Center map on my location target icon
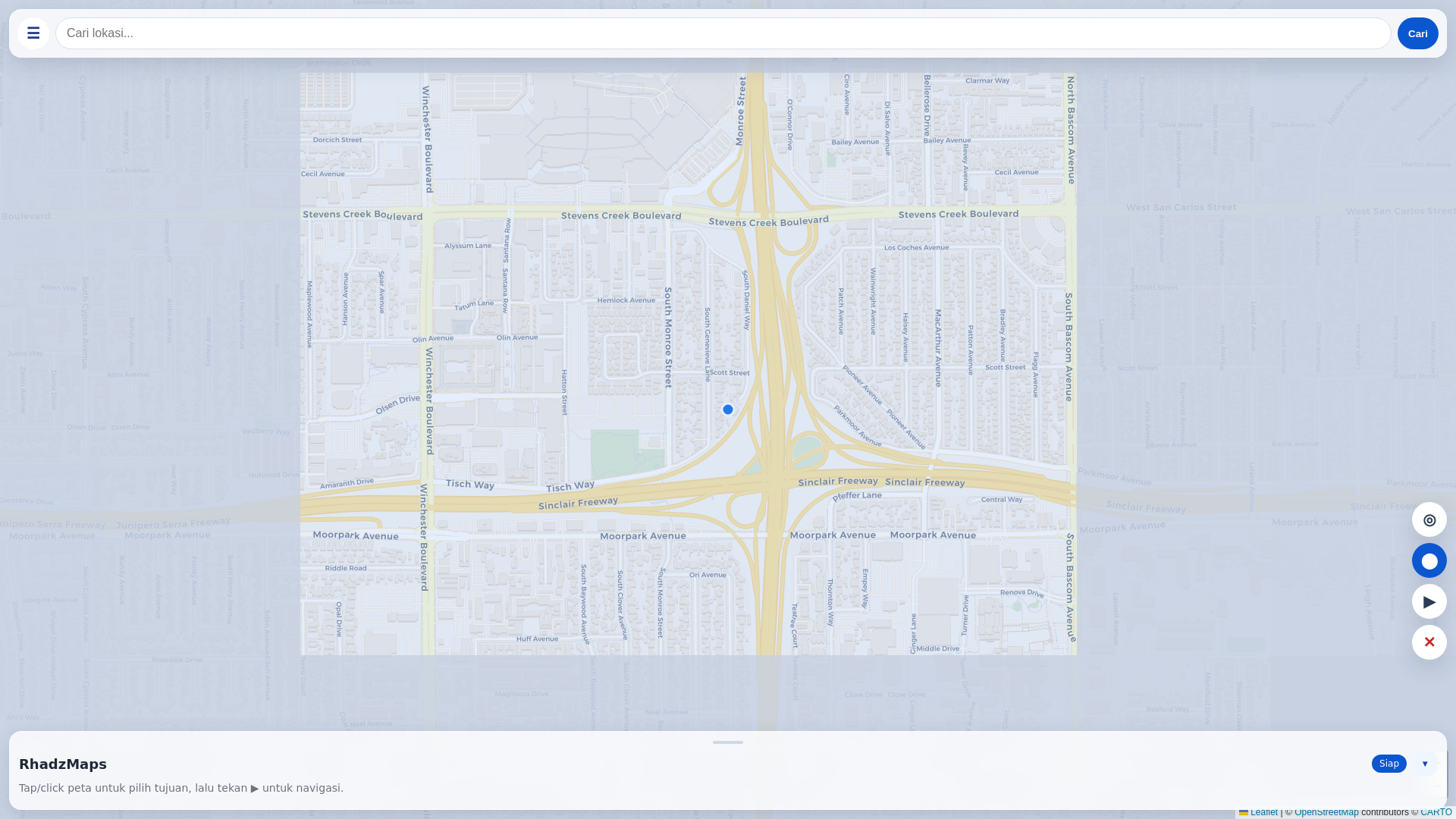The image size is (1456, 819). 1429,519
